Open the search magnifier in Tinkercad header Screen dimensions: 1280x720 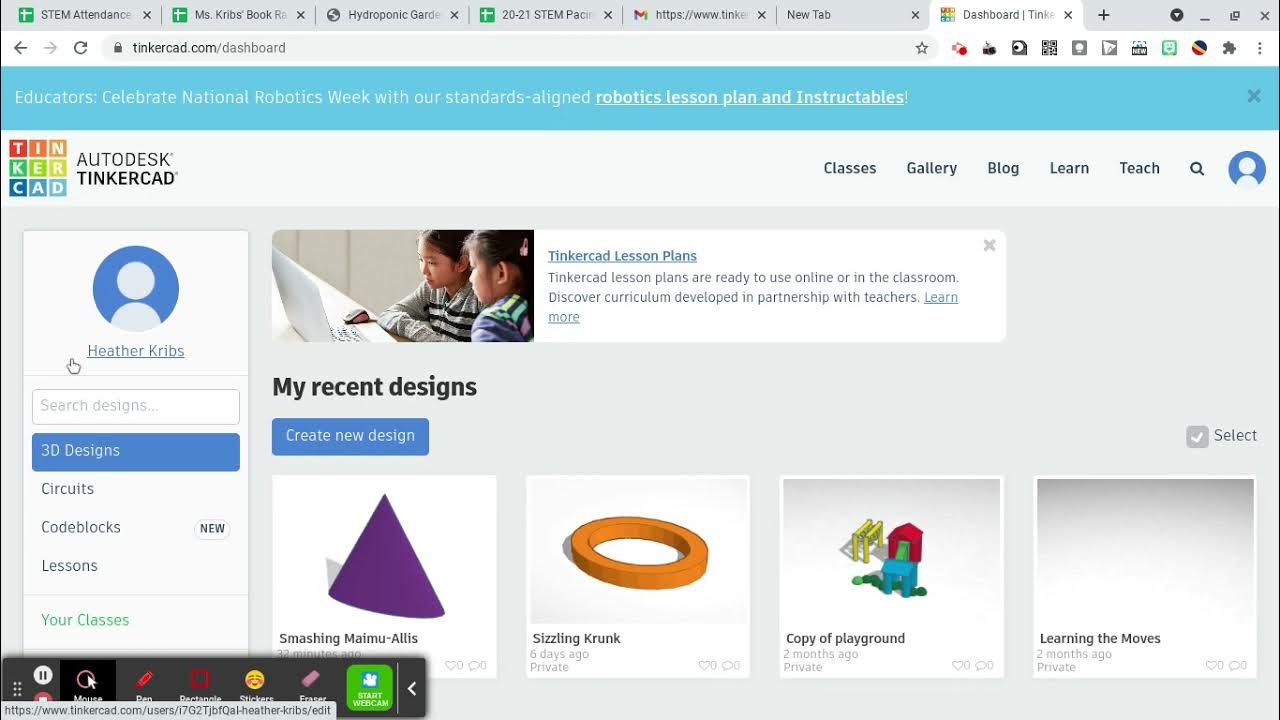point(1197,168)
